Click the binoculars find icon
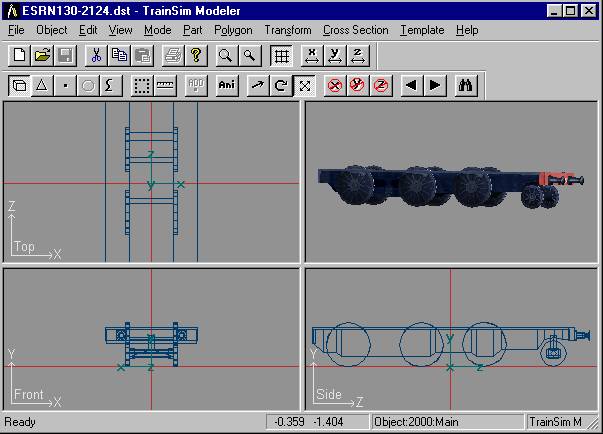Image resolution: width=603 pixels, height=434 pixels. (x=465, y=85)
